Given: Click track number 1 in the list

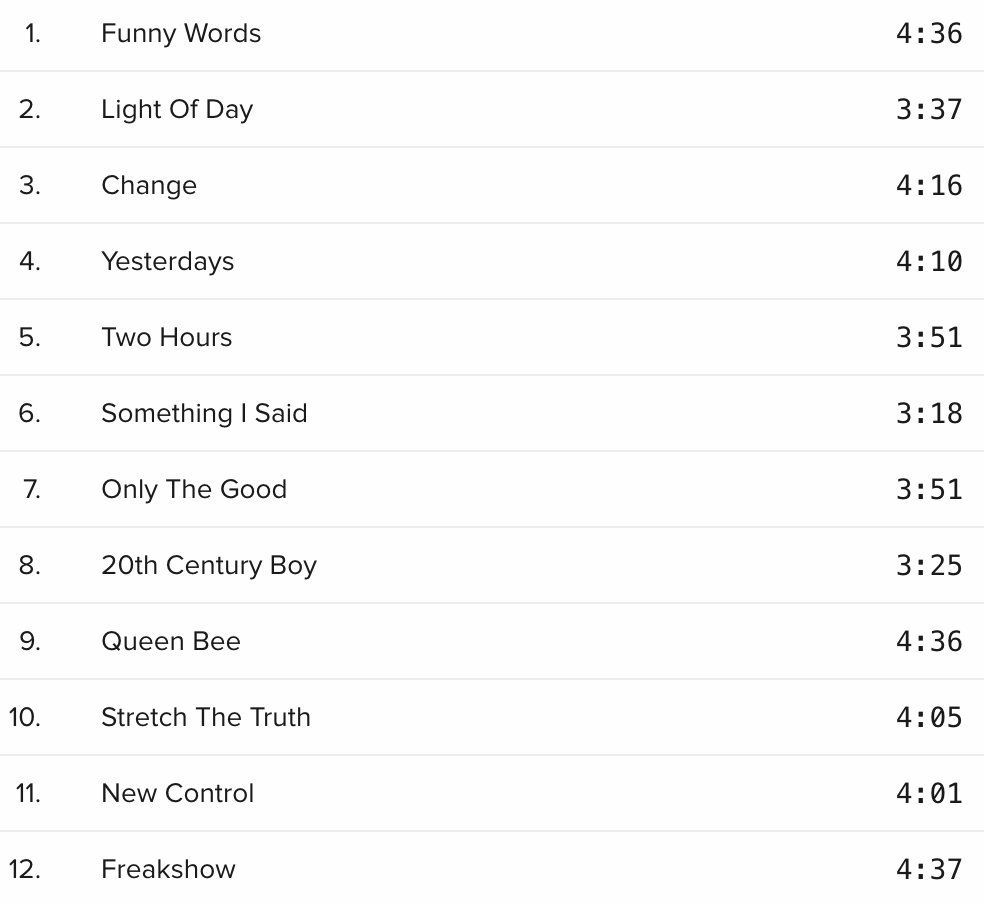Looking at the screenshot, I should (33, 33).
